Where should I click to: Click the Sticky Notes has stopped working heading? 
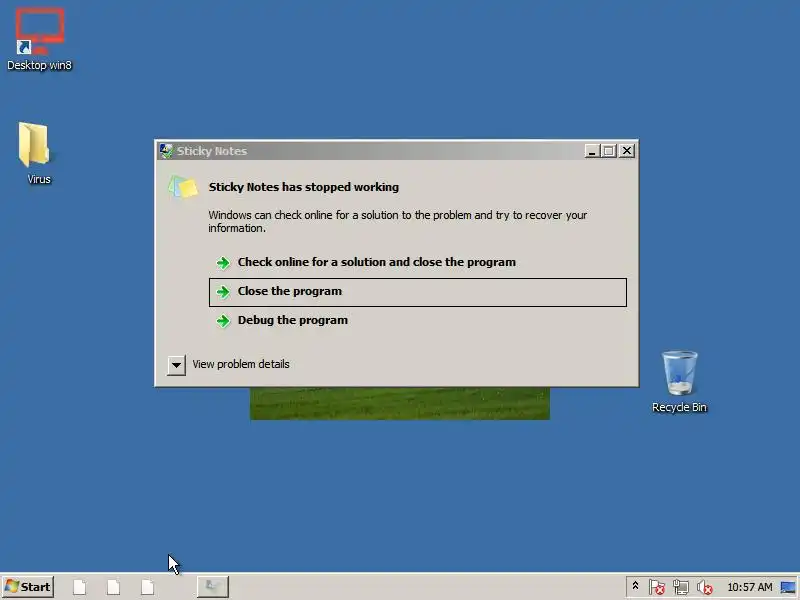304,187
